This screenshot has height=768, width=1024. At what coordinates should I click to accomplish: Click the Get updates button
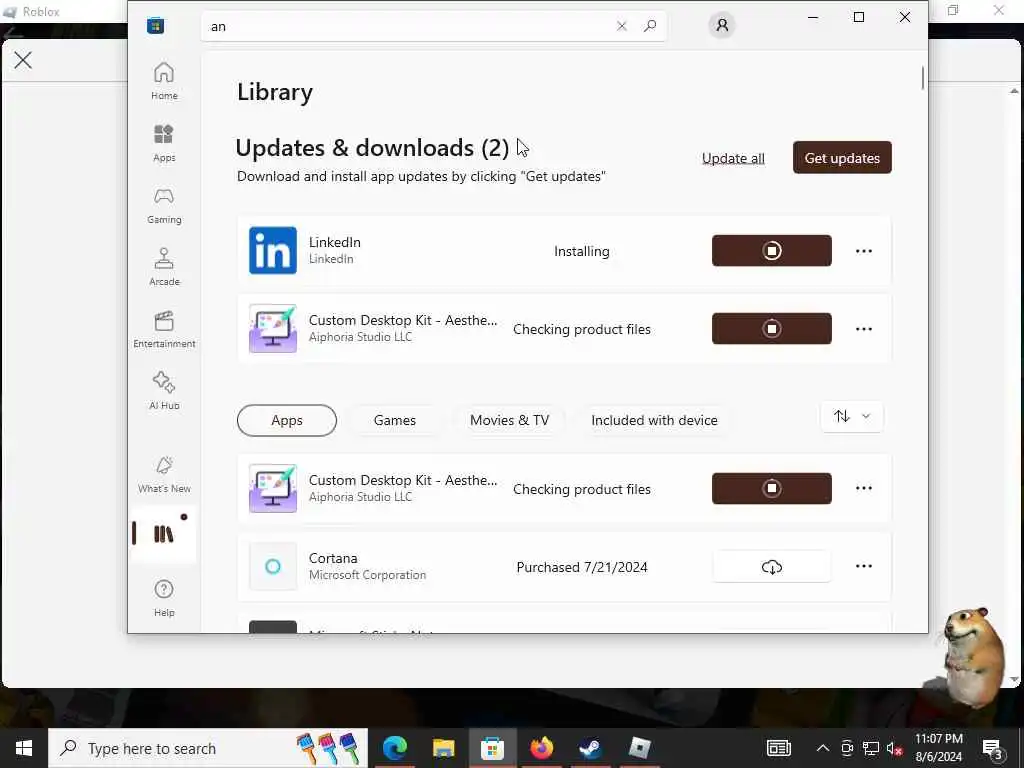click(842, 157)
